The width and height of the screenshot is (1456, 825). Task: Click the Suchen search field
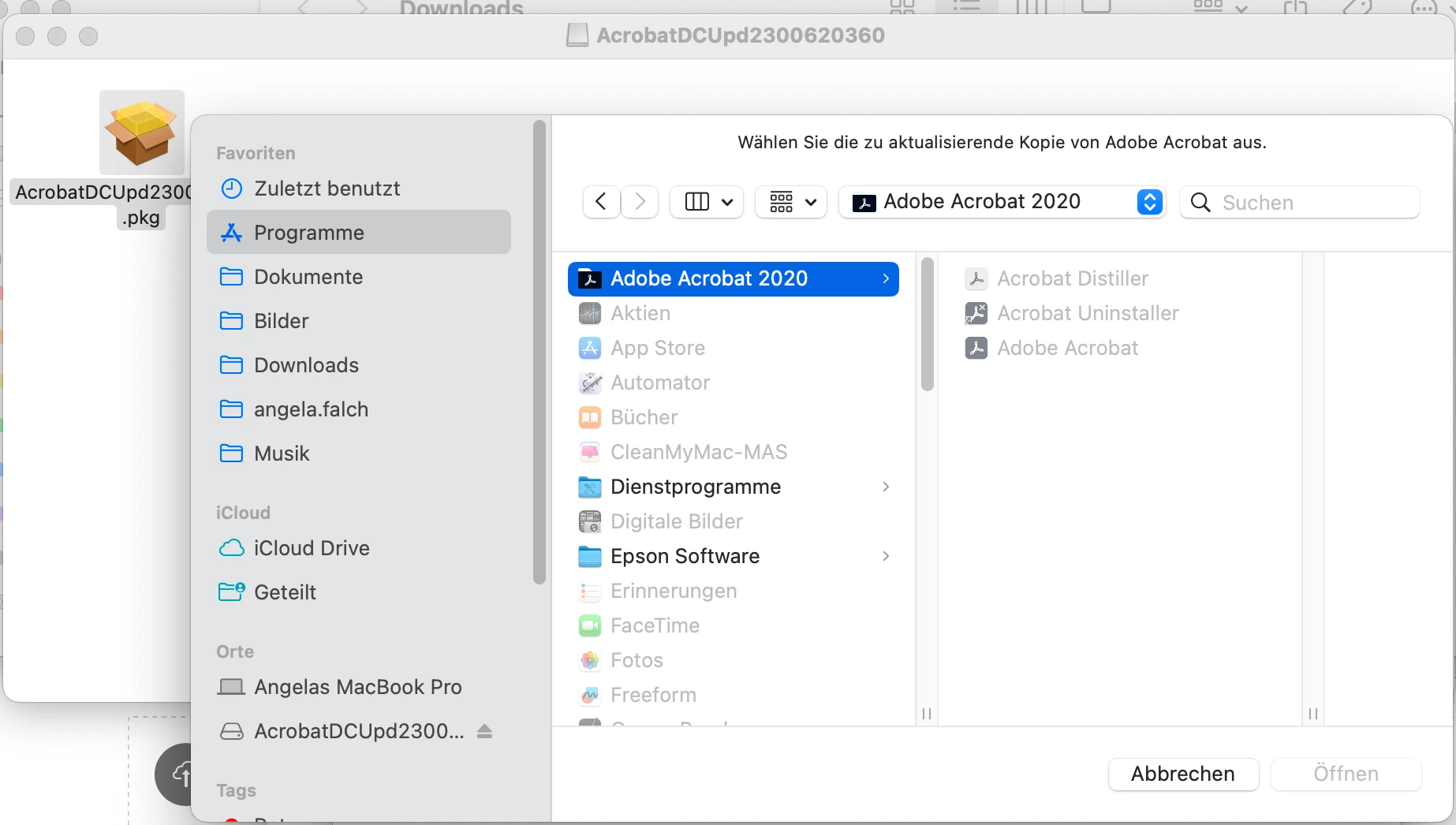1300,203
